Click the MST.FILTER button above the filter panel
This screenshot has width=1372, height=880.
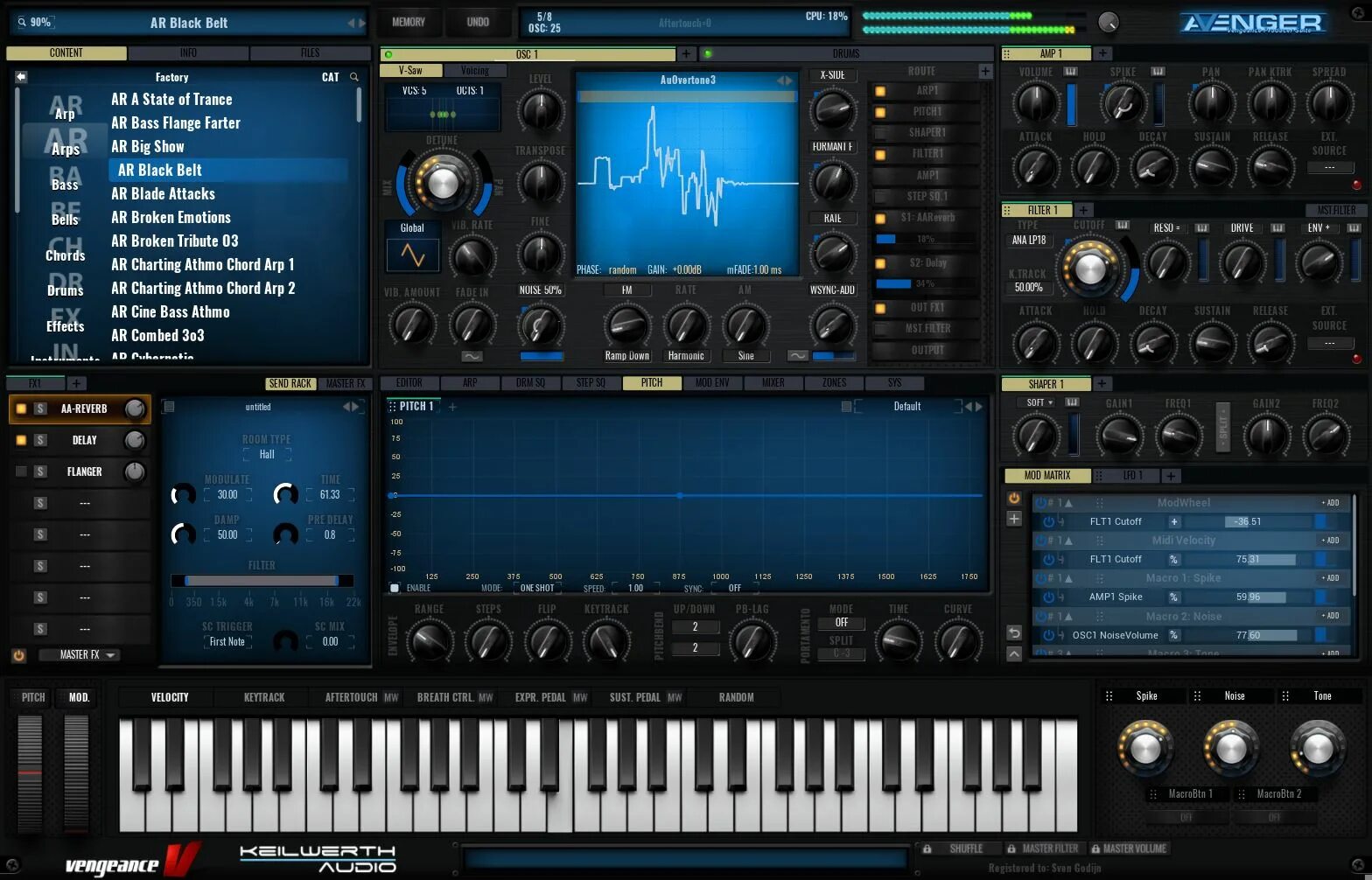[x=1336, y=210]
